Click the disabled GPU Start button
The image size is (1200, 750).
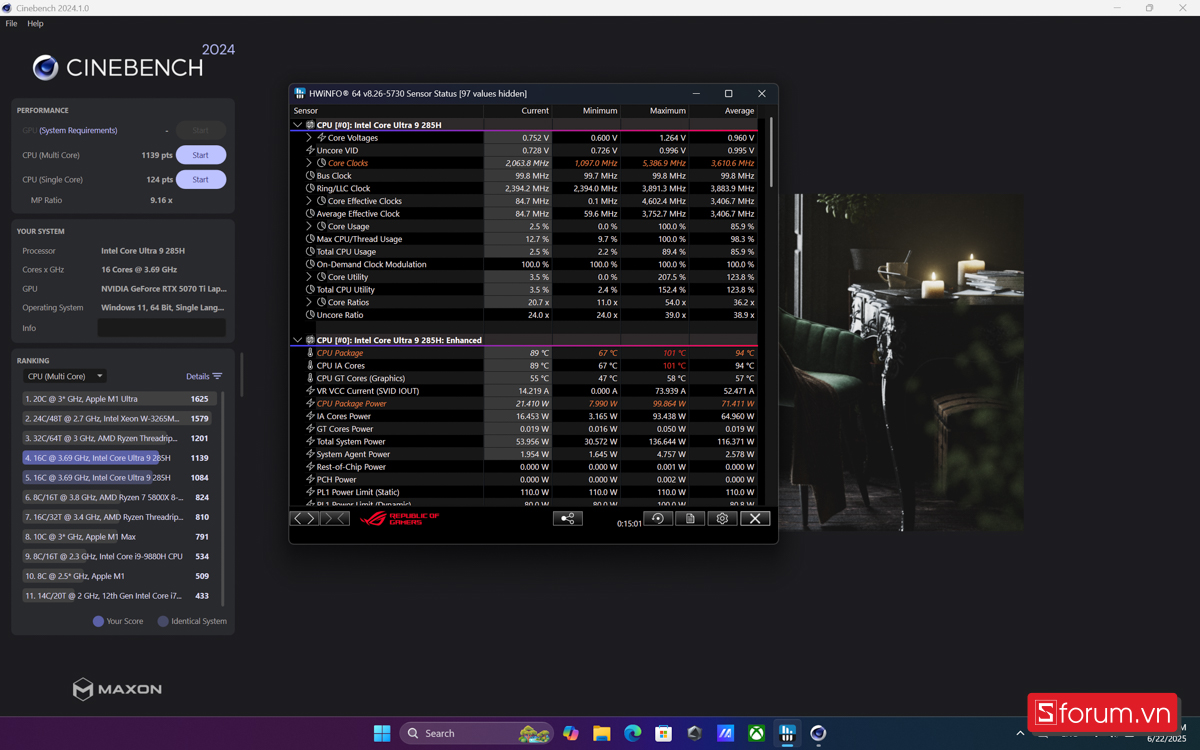[201, 130]
